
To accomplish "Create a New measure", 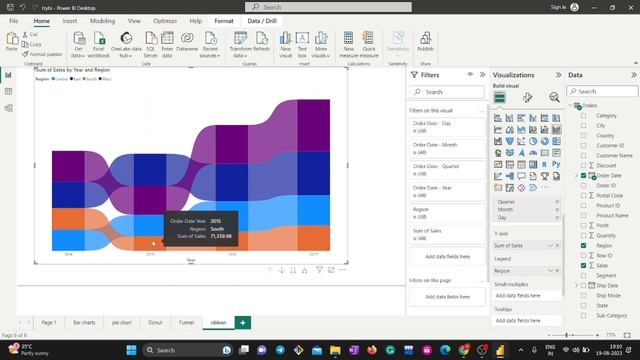I will tap(348, 45).
